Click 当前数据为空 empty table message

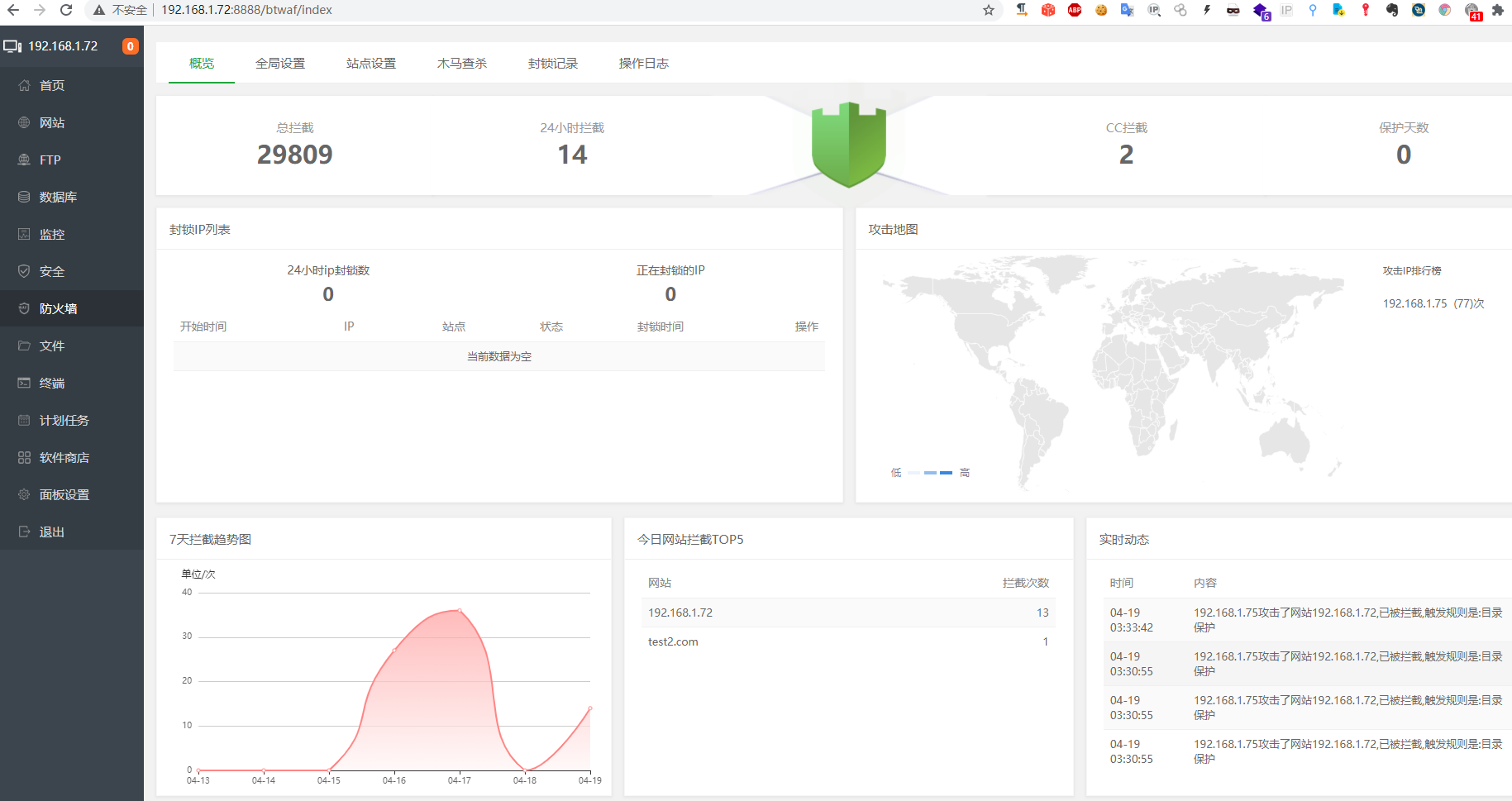coord(499,356)
